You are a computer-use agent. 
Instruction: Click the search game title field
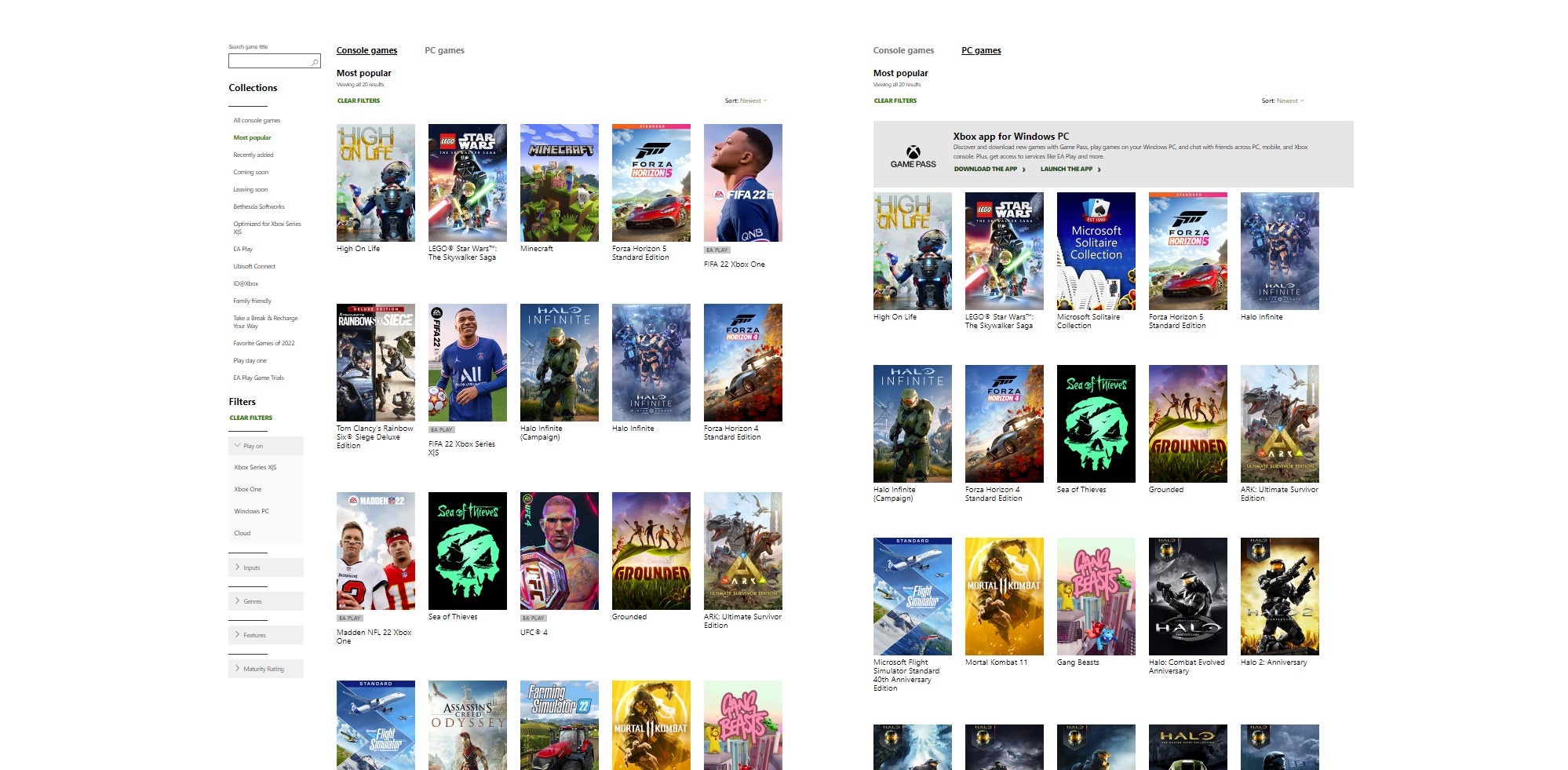point(267,61)
